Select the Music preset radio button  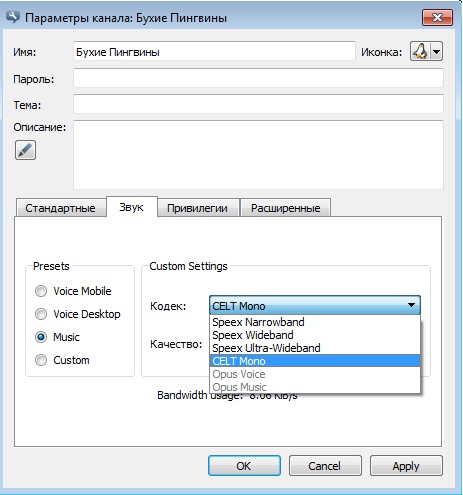click(x=41, y=337)
